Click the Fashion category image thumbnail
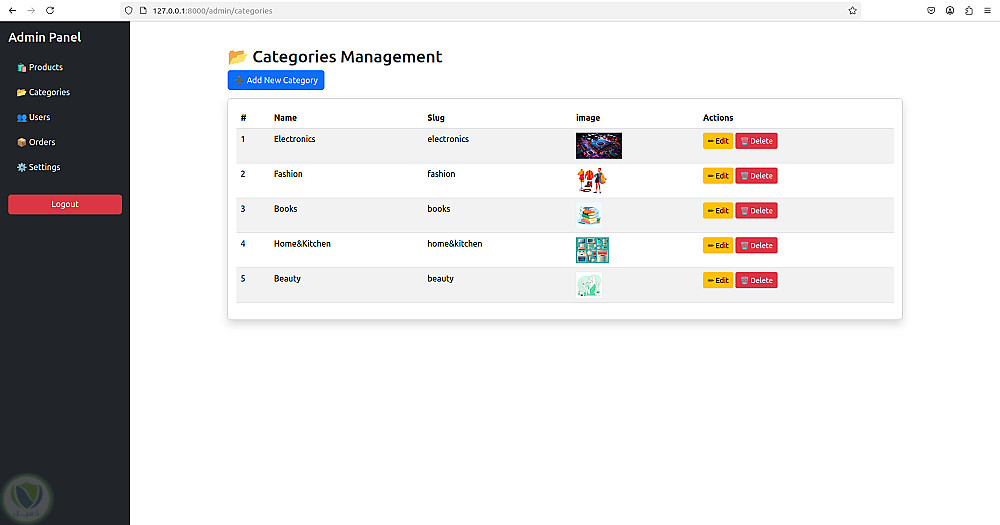1000x525 pixels. [x=591, y=180]
